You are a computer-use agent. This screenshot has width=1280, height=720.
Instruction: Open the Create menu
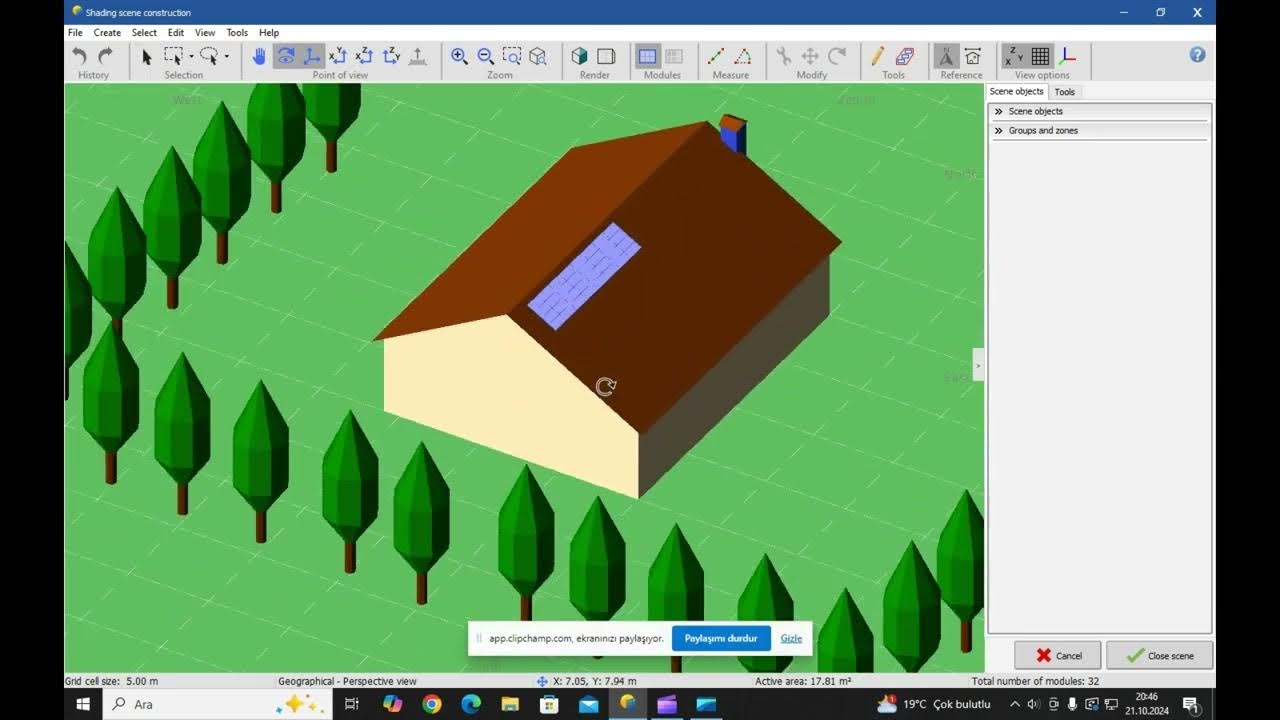(x=107, y=33)
